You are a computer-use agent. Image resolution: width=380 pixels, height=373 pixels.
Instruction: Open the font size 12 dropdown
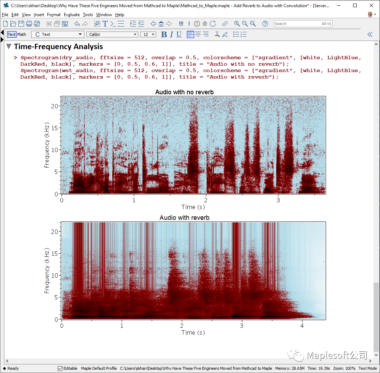148,34
